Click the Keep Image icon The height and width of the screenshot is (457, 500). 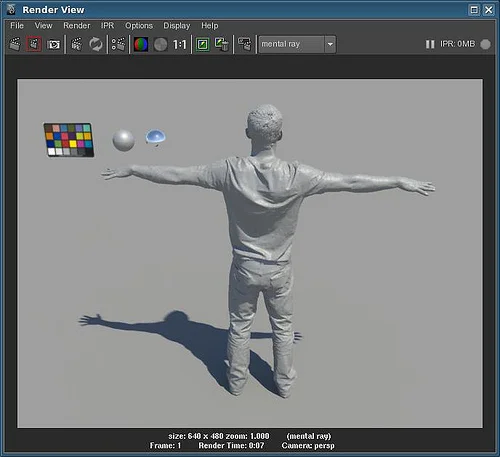point(203,44)
